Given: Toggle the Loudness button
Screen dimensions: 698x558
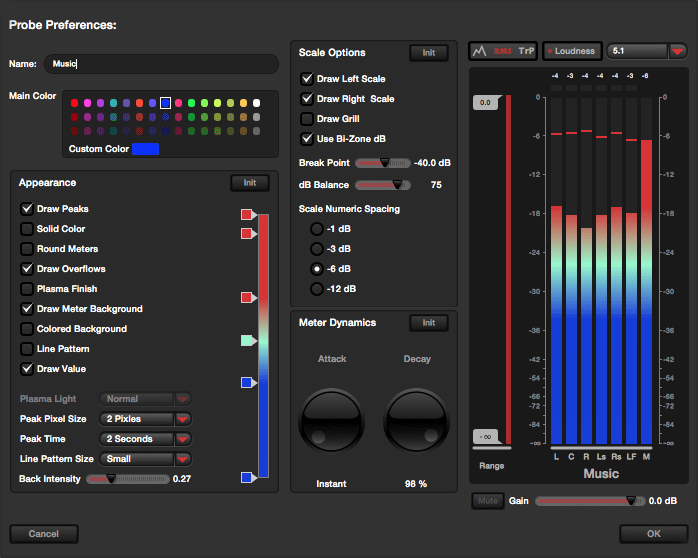Looking at the screenshot, I should (572, 51).
